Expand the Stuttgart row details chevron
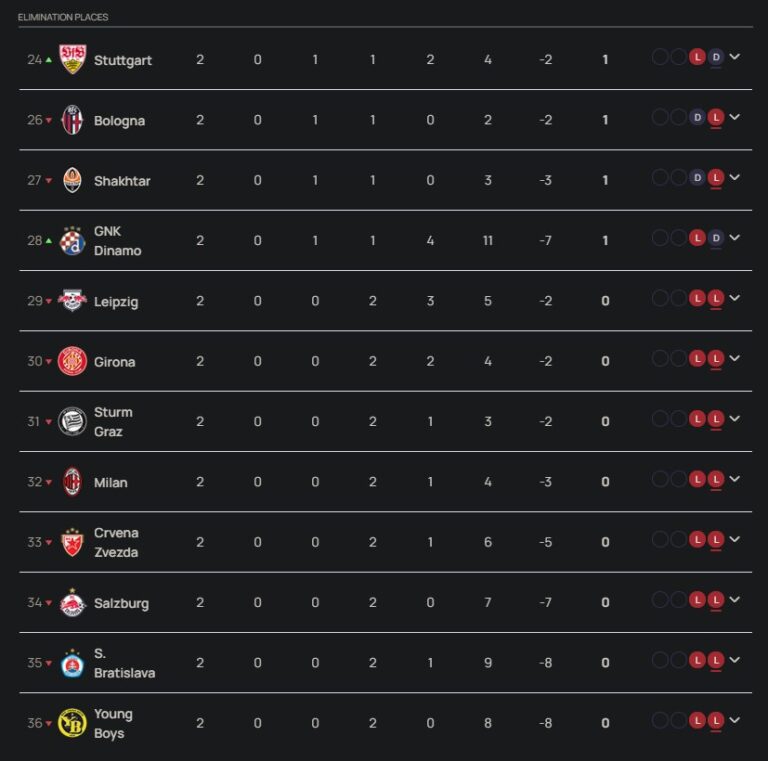 click(735, 57)
